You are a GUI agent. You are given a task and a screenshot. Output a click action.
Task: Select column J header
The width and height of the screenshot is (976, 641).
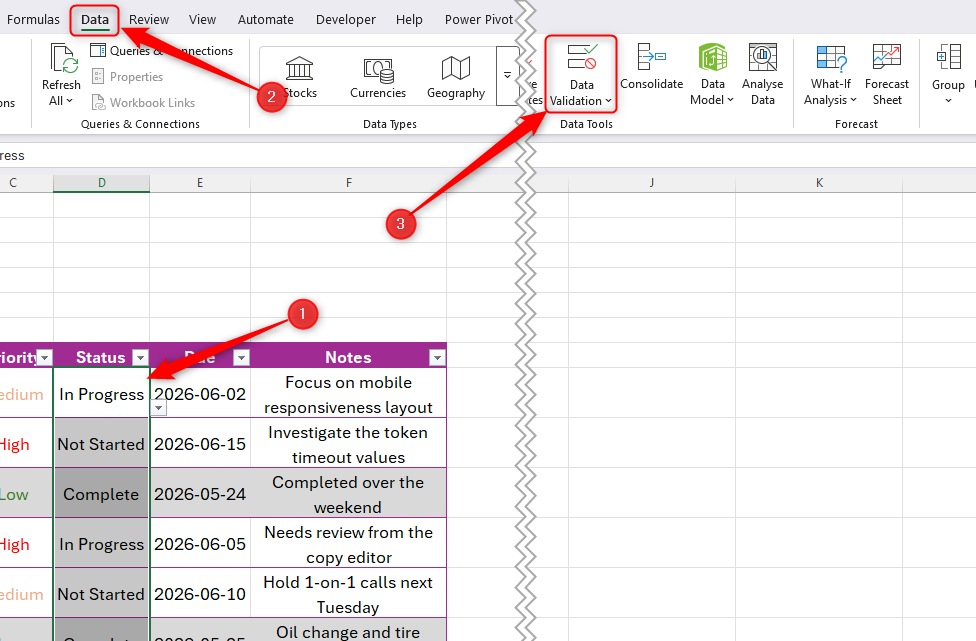point(652,183)
